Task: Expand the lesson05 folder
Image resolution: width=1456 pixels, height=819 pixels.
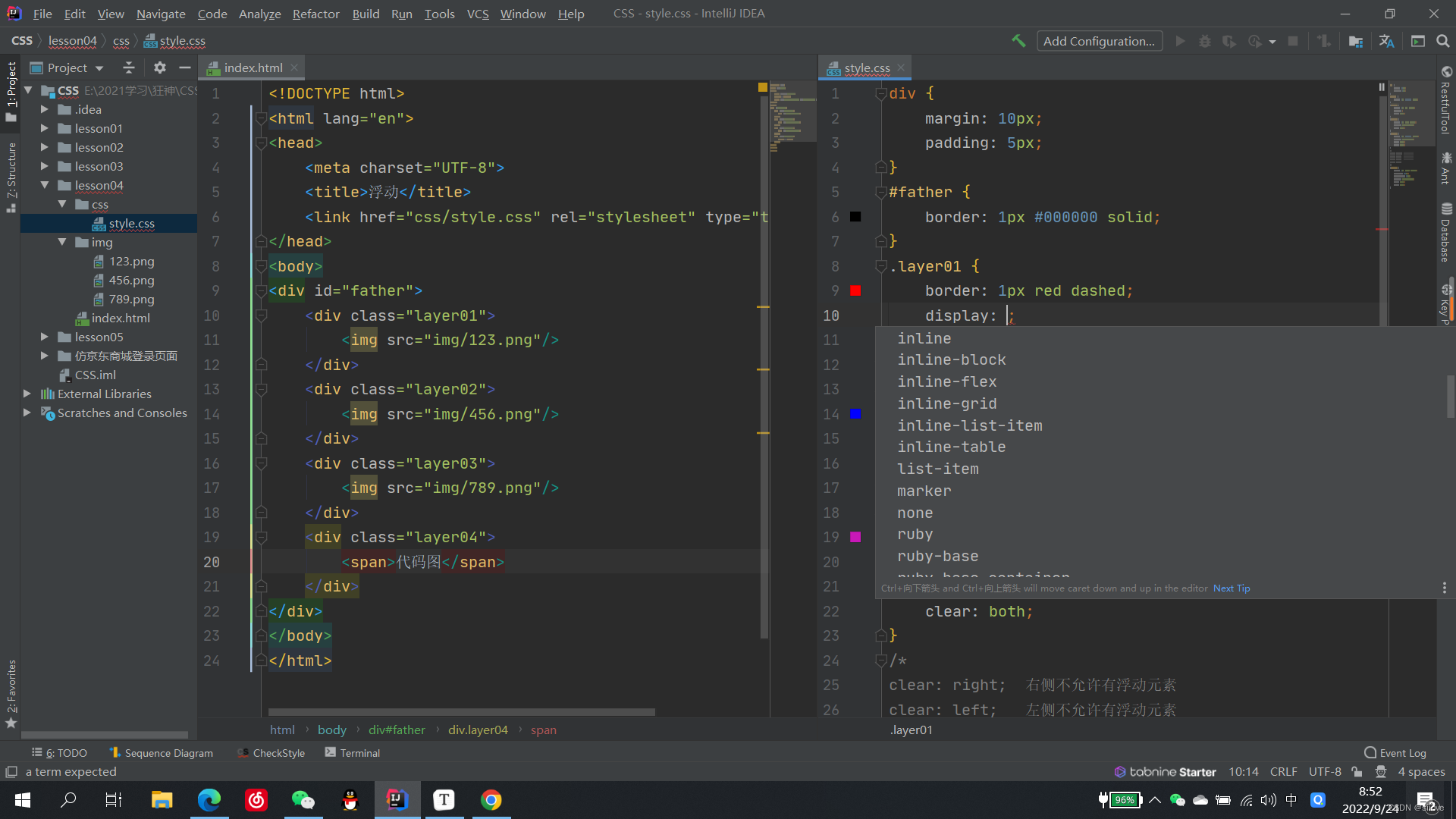Action: click(44, 337)
